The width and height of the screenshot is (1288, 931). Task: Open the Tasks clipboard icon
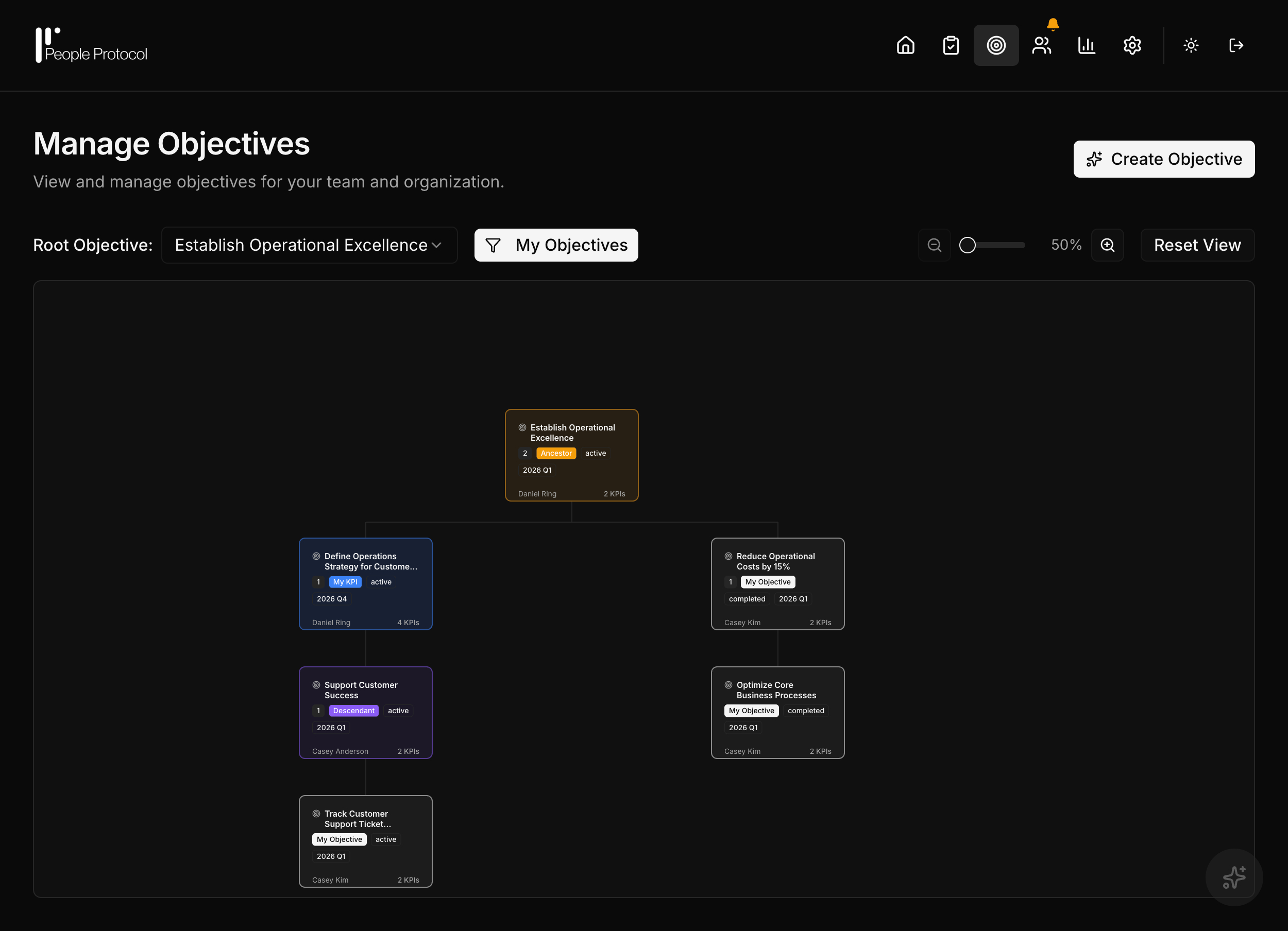(x=951, y=45)
